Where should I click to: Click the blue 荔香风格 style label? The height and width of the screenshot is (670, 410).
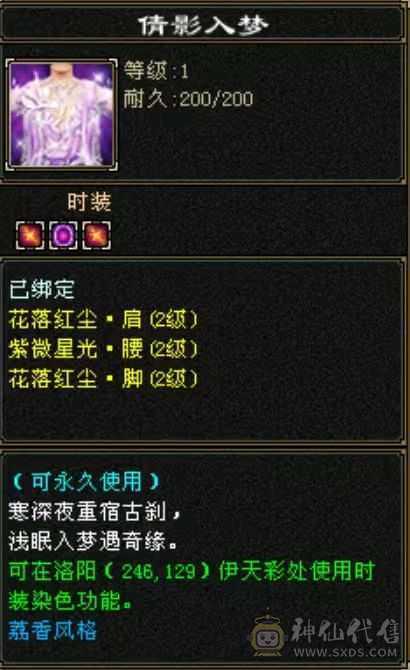53,631
